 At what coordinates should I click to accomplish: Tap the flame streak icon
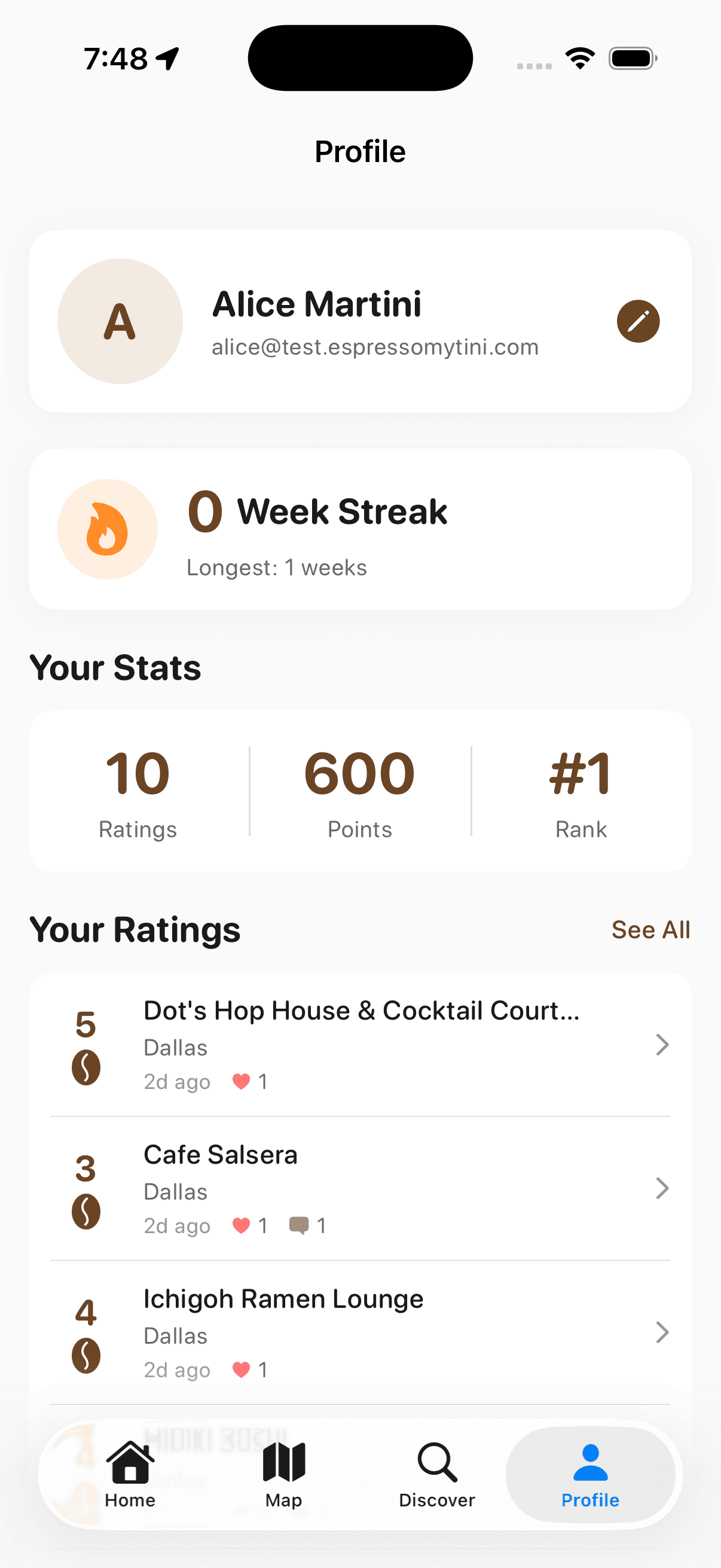(x=107, y=529)
